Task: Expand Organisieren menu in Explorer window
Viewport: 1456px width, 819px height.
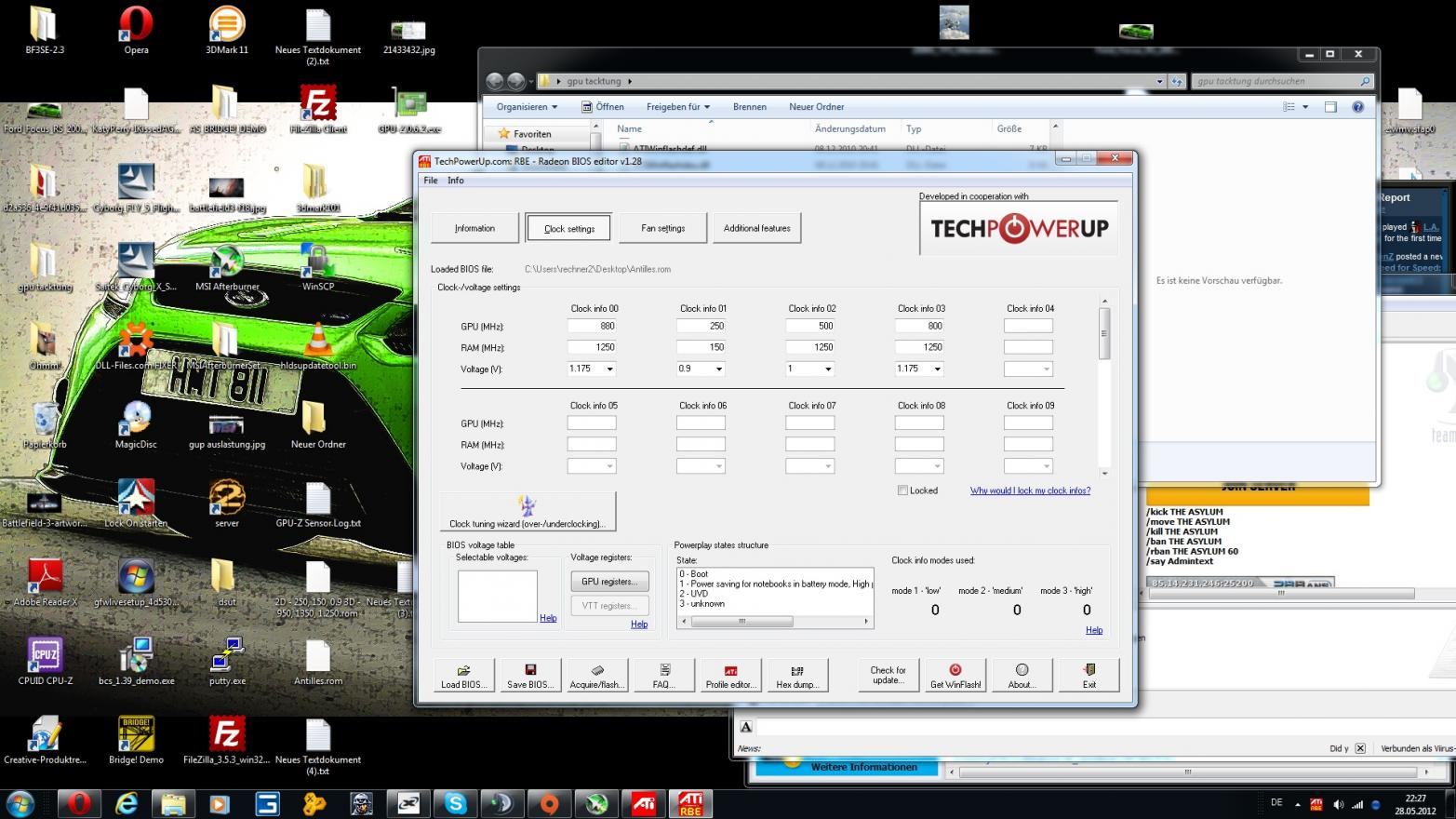Action: click(x=527, y=107)
